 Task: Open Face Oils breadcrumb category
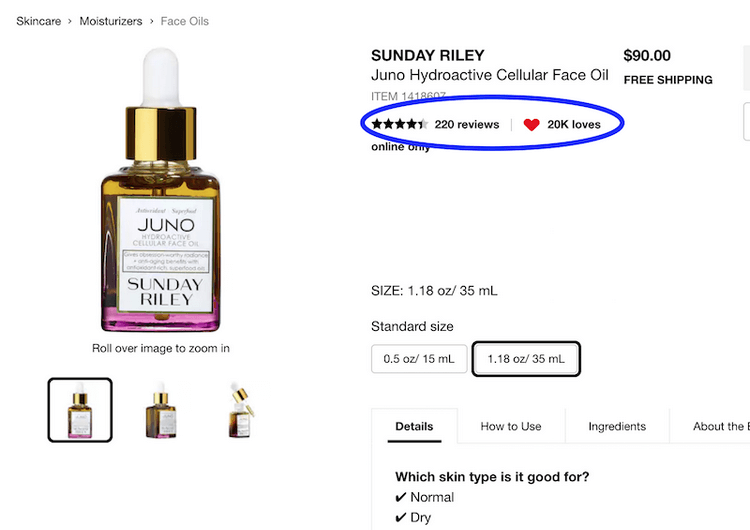click(x=184, y=21)
